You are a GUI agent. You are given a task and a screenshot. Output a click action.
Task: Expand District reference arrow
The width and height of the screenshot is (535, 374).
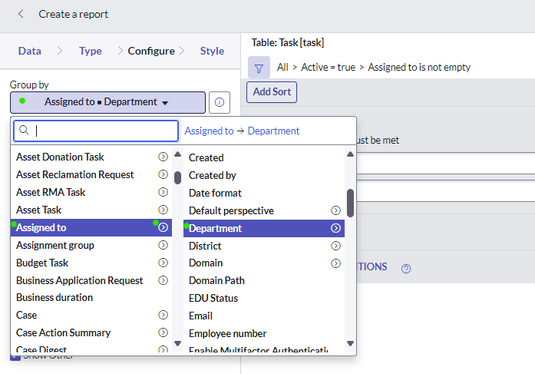coord(336,246)
